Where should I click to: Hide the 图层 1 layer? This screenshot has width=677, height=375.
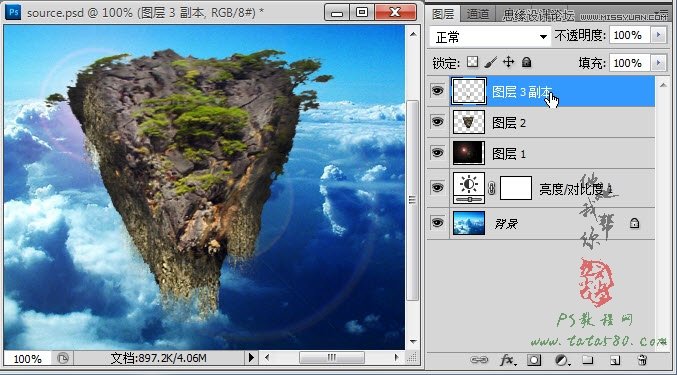[438, 153]
